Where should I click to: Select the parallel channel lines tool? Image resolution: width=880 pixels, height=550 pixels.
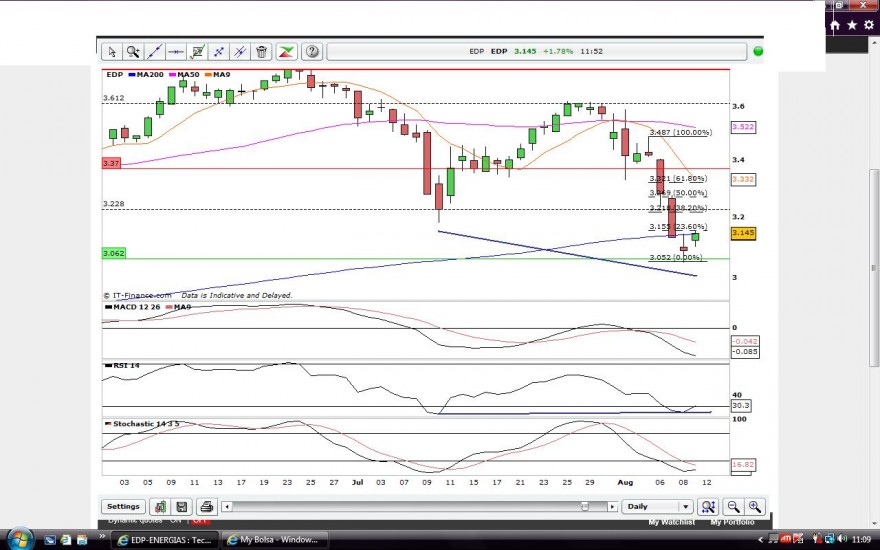click(240, 52)
